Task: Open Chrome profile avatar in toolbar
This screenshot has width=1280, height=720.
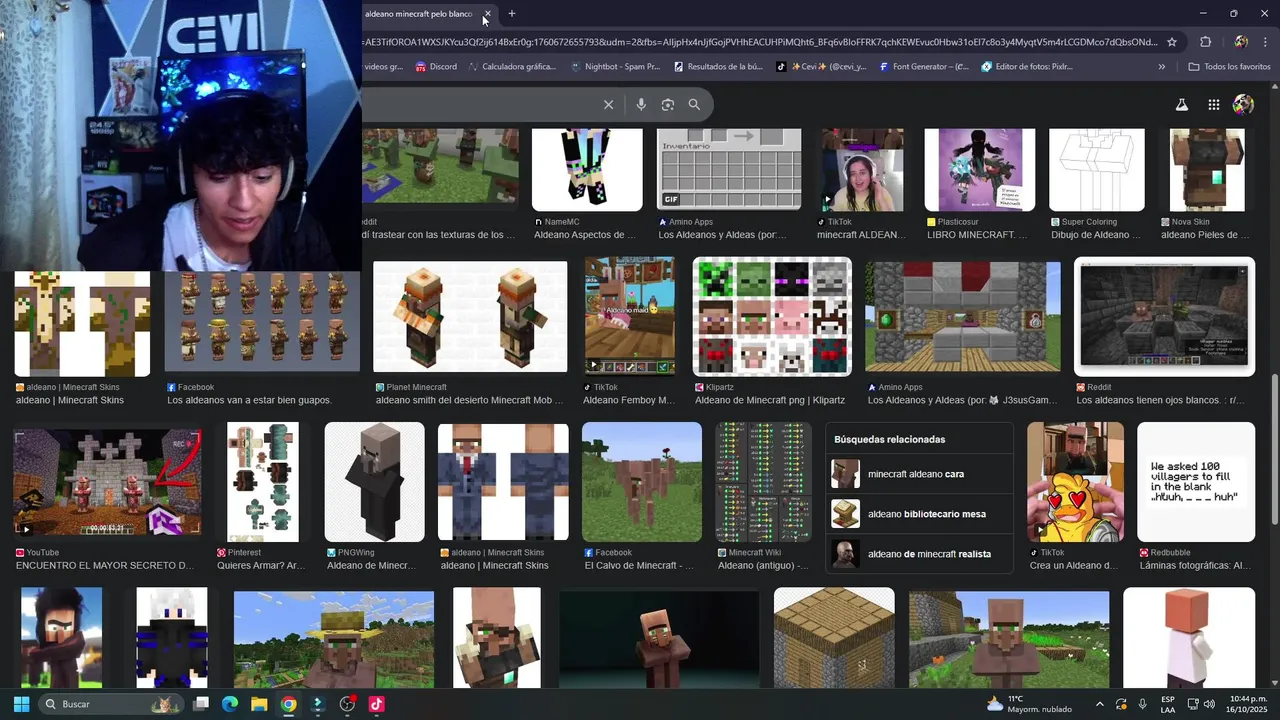Action: pos(1241,42)
